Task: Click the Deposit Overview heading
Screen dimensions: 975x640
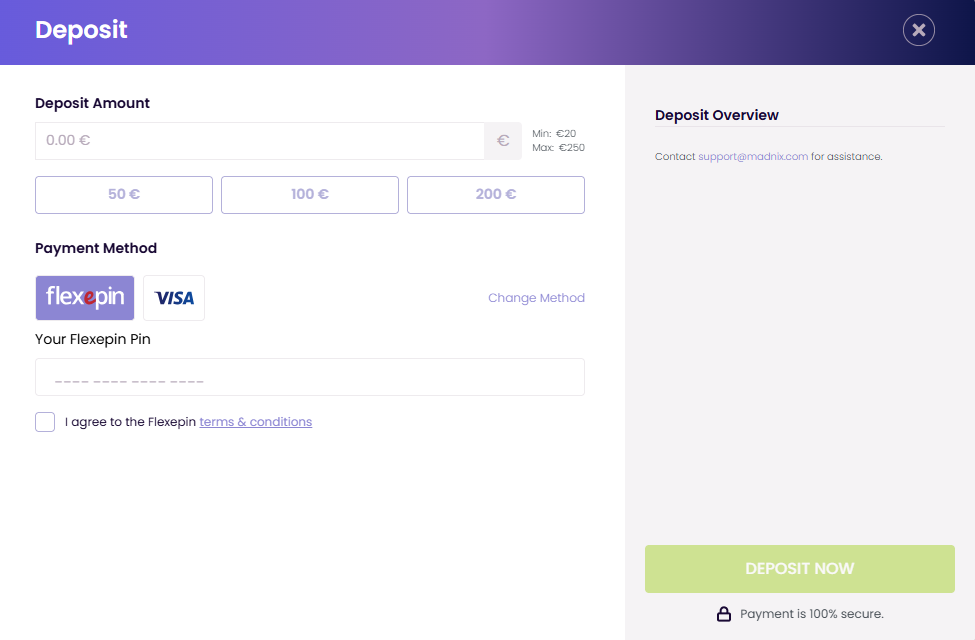Action: pos(717,115)
